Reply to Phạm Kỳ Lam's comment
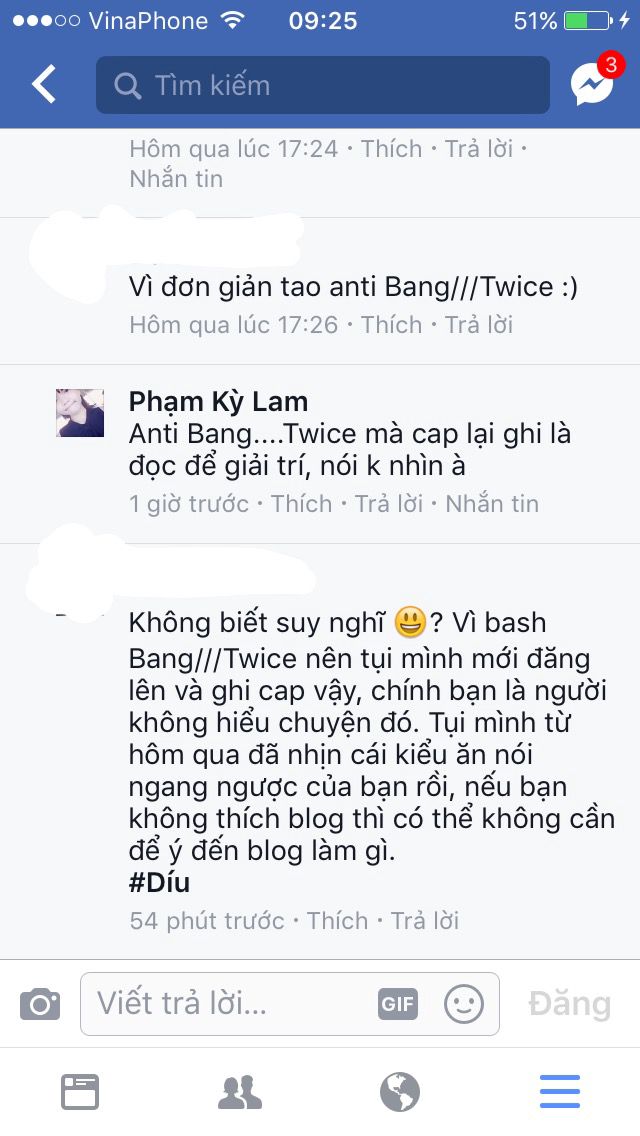Image resolution: width=640 pixels, height=1136 pixels. pyautogui.click(x=389, y=504)
